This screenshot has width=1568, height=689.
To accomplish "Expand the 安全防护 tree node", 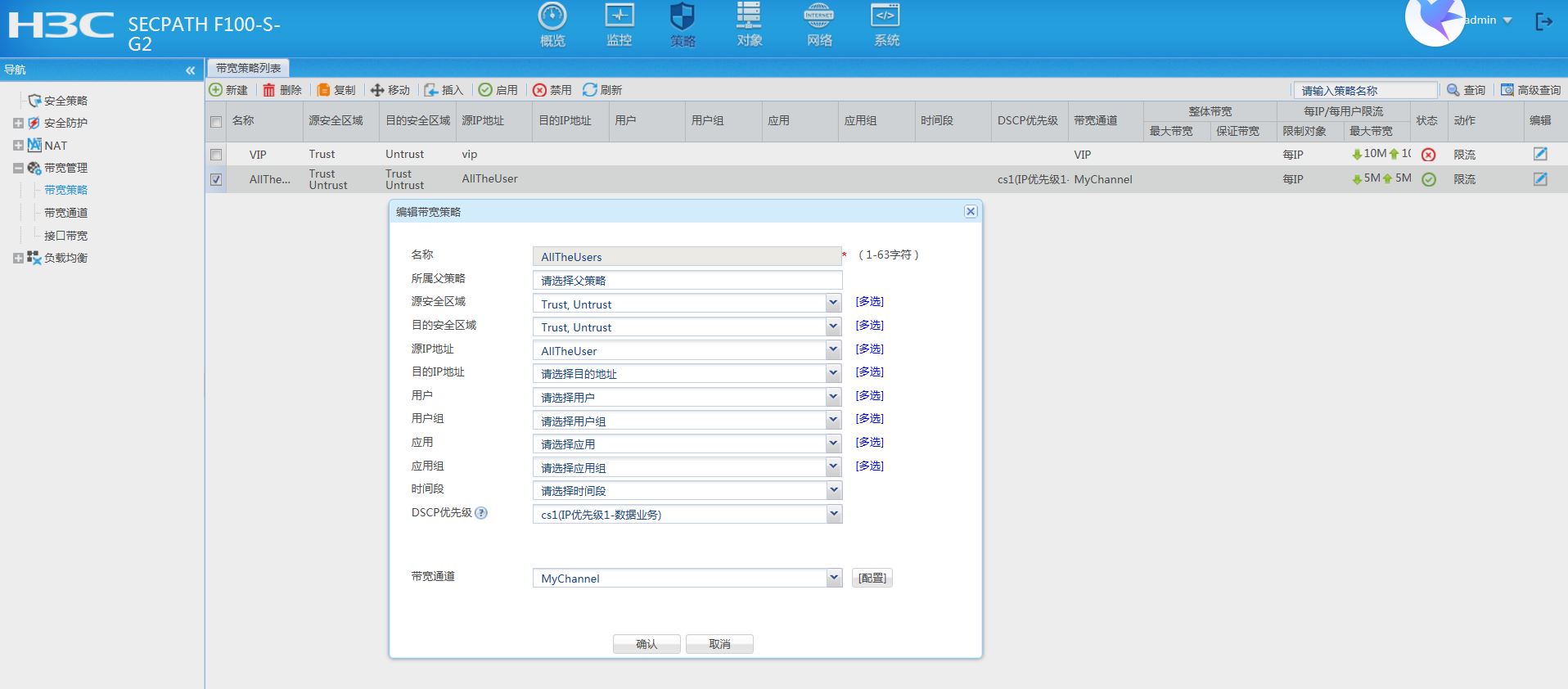I will click(x=18, y=124).
